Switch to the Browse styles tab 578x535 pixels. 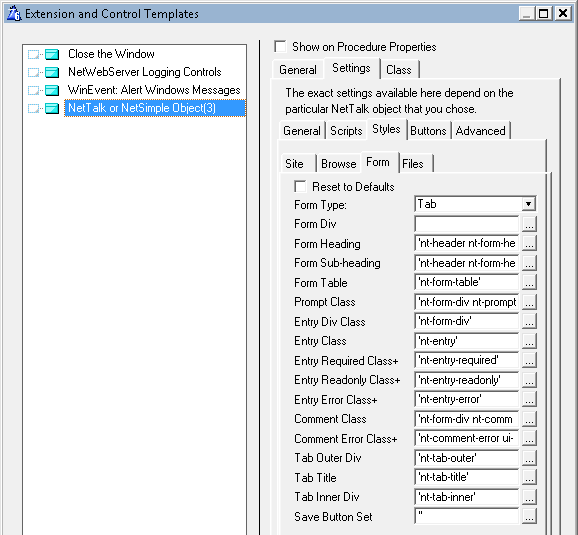pyautogui.click(x=338, y=164)
